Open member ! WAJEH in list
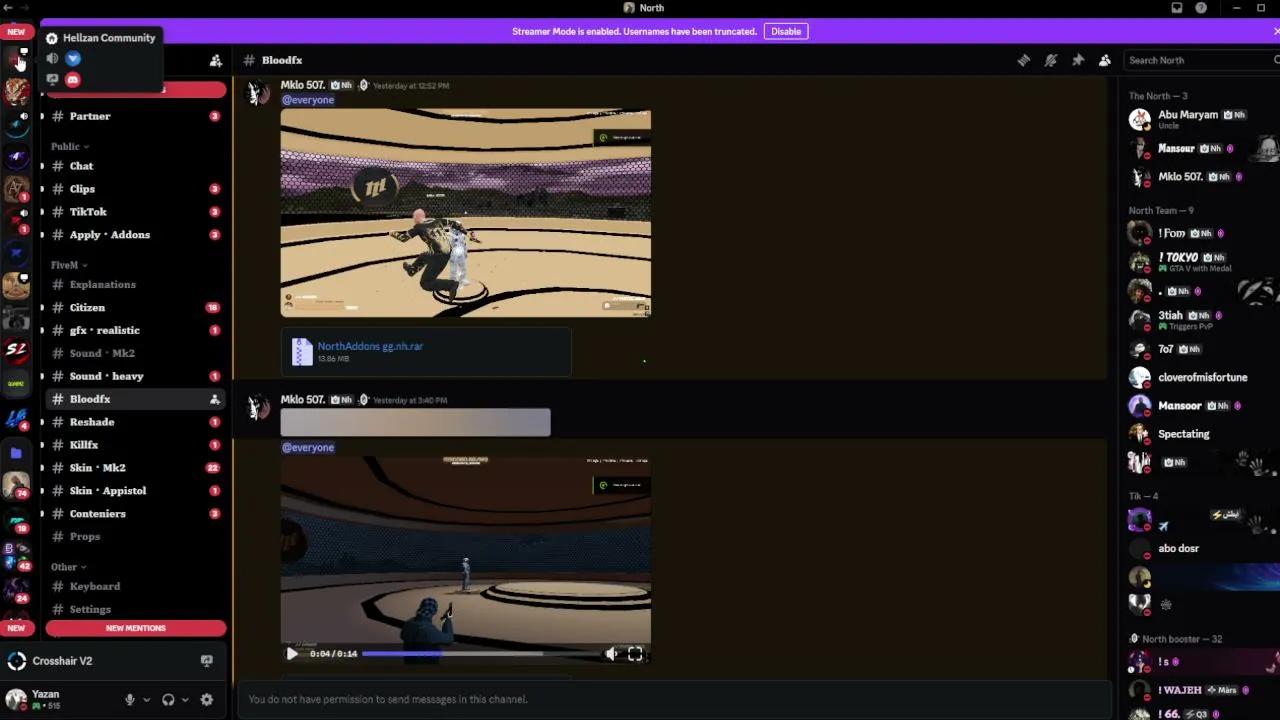 (1199, 690)
